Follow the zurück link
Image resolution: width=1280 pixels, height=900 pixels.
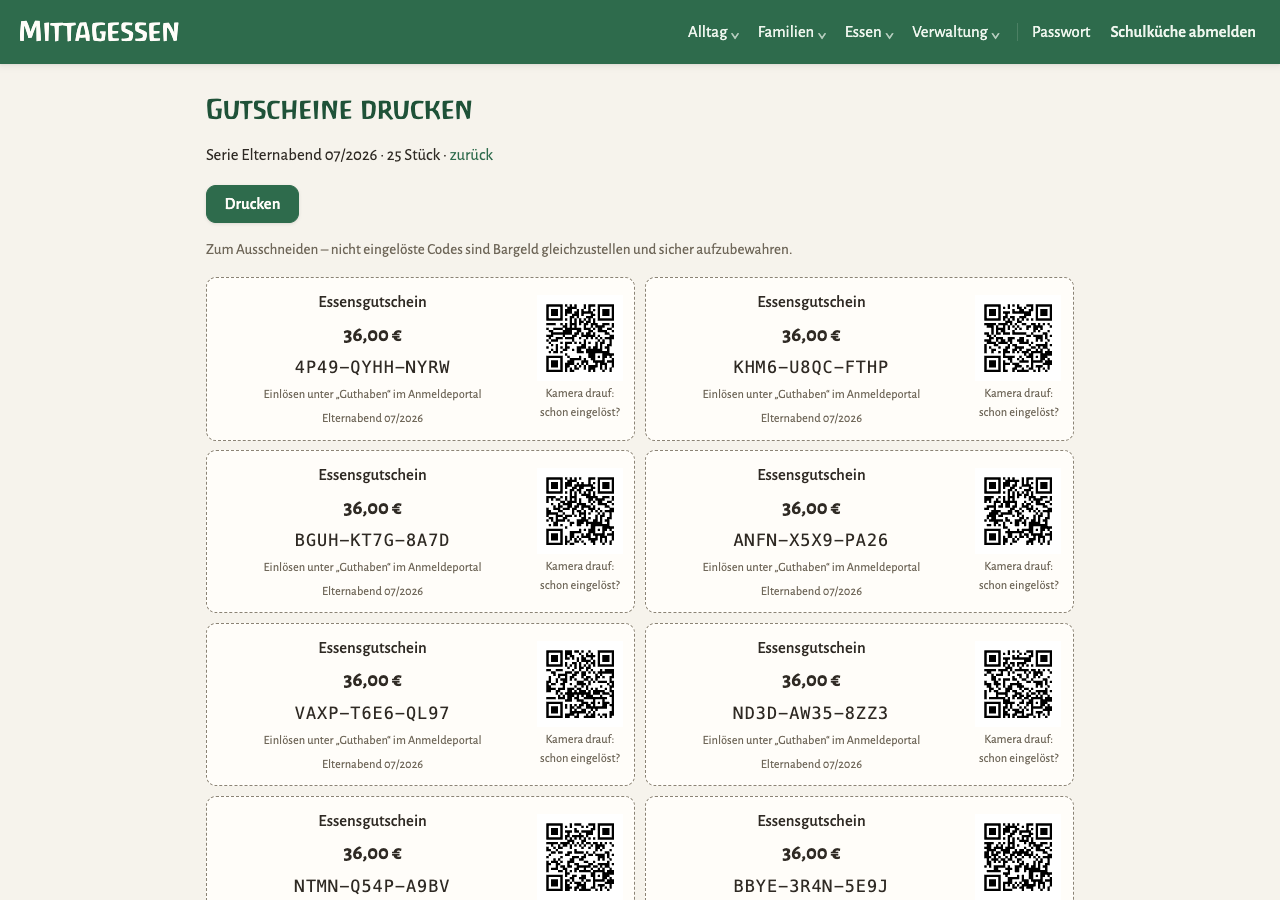[x=471, y=155]
